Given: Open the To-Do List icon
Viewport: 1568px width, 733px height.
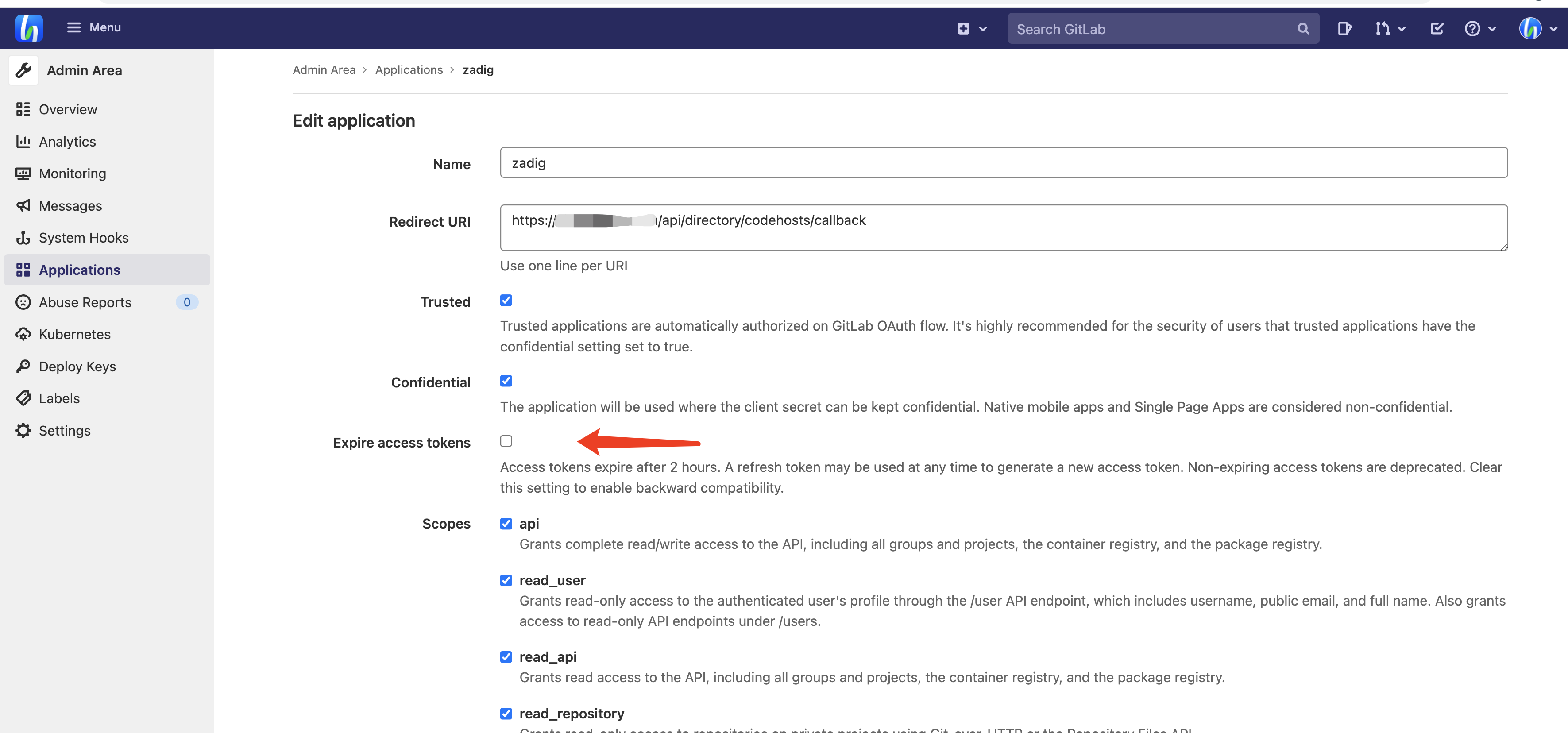Looking at the screenshot, I should (x=1437, y=28).
